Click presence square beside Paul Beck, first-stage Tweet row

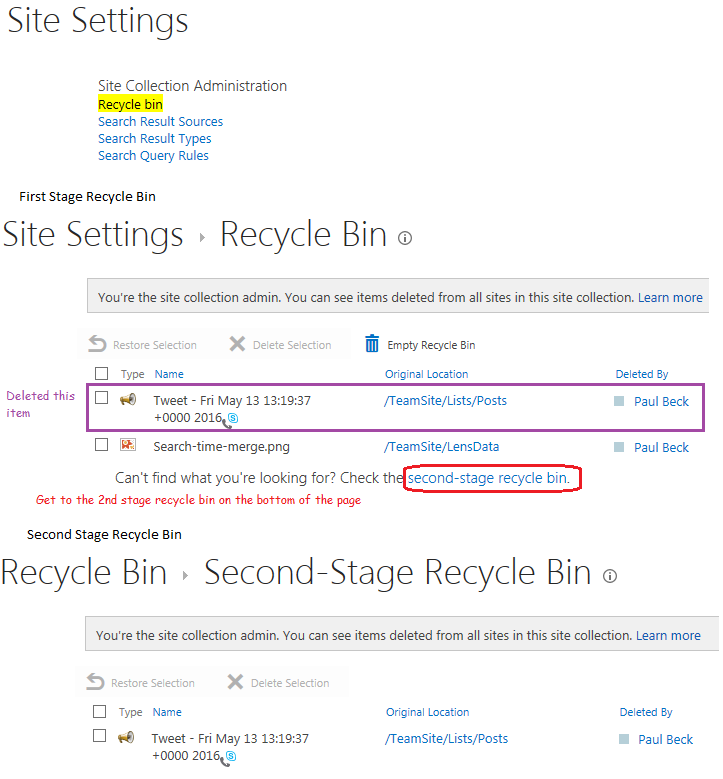click(x=619, y=401)
